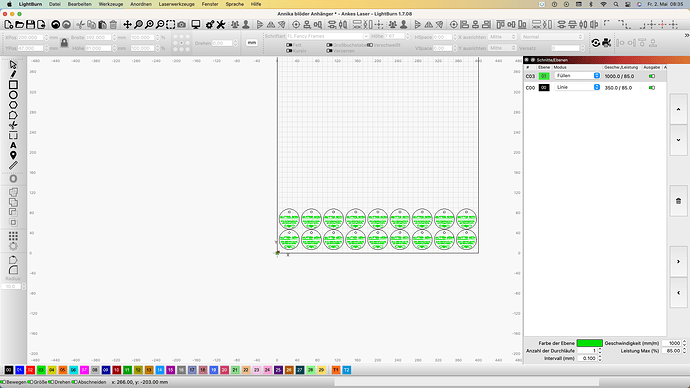The width and height of the screenshot is (690, 388).
Task: Click the Preview monitor icon in toolbar
Action: (196, 25)
